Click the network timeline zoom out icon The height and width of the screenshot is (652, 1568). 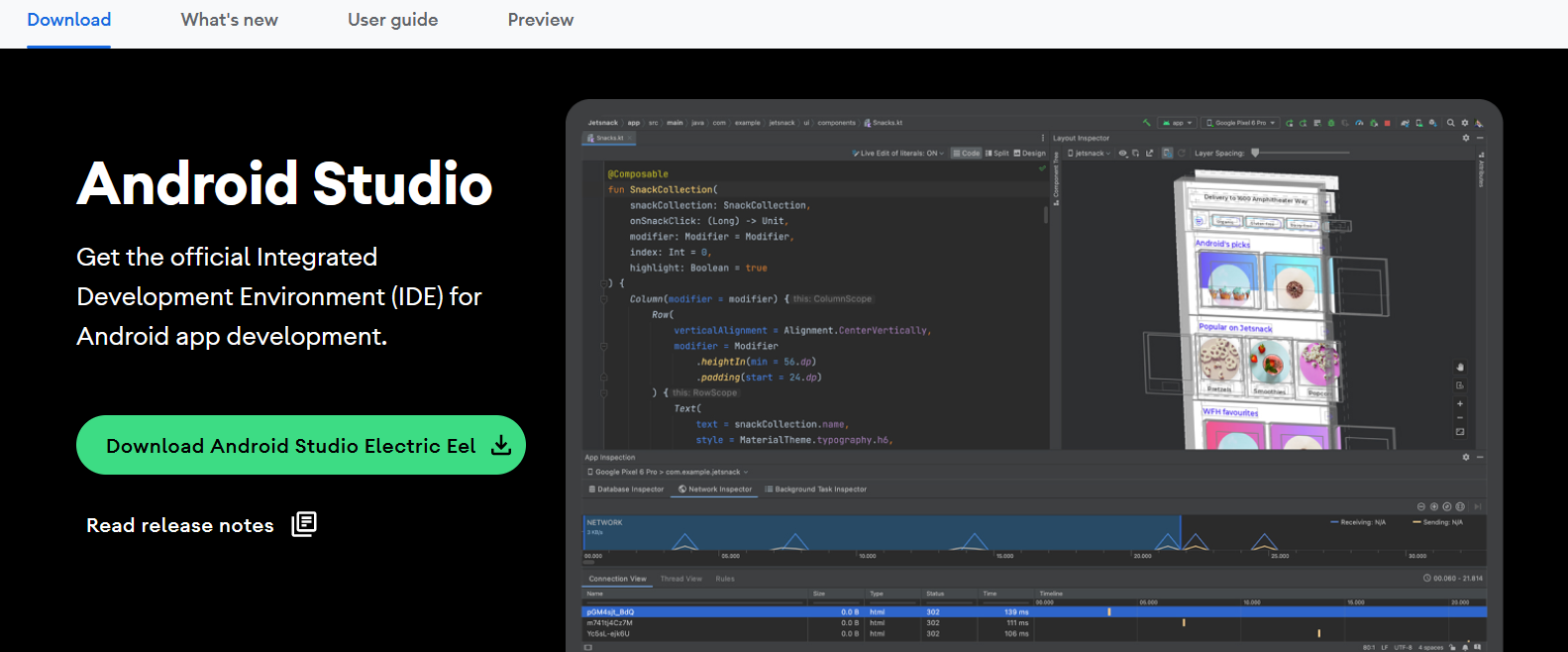(x=1421, y=506)
